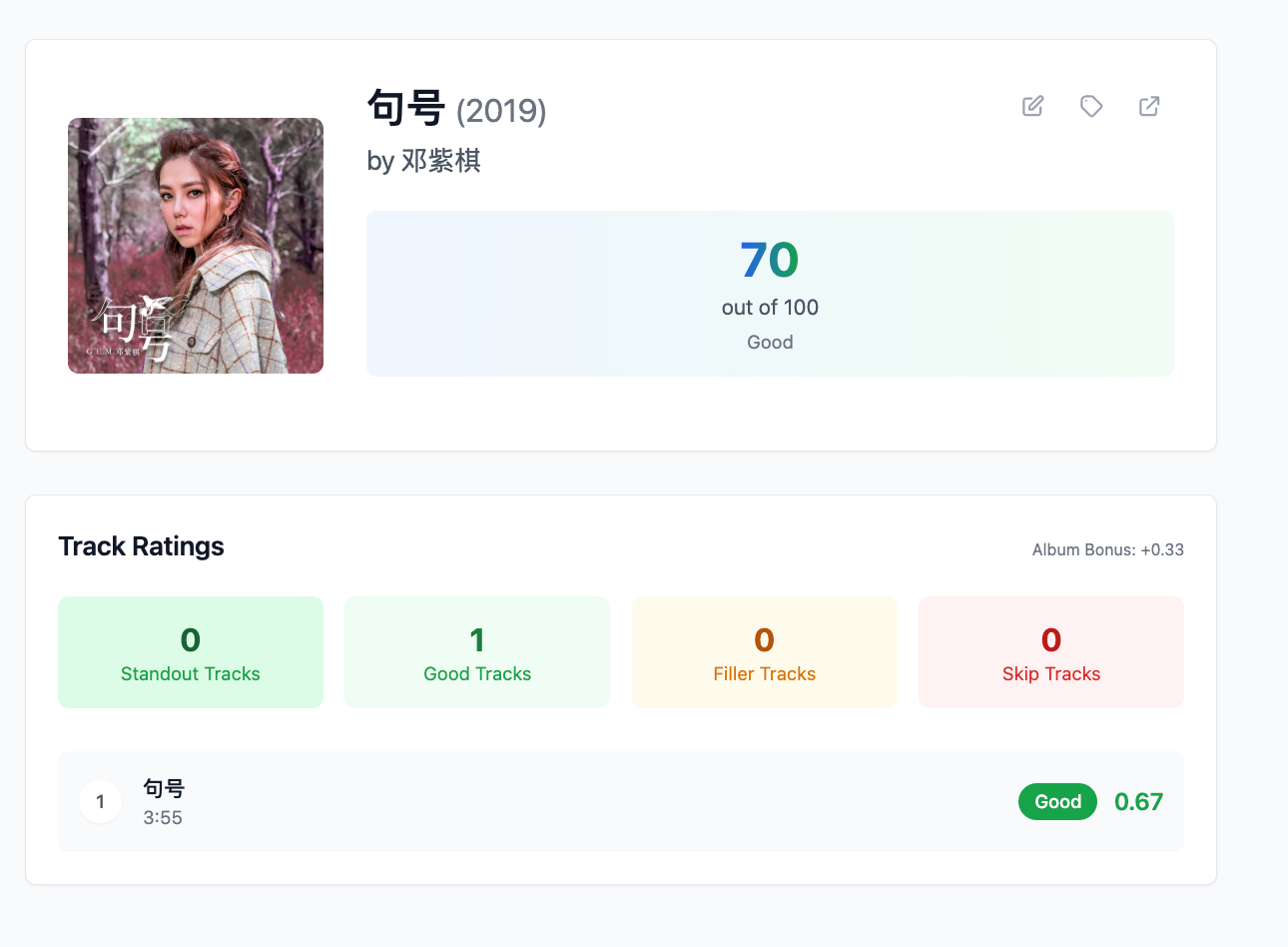Click the track title 句号 in list
The width and height of the screenshot is (1288, 947).
(x=164, y=788)
